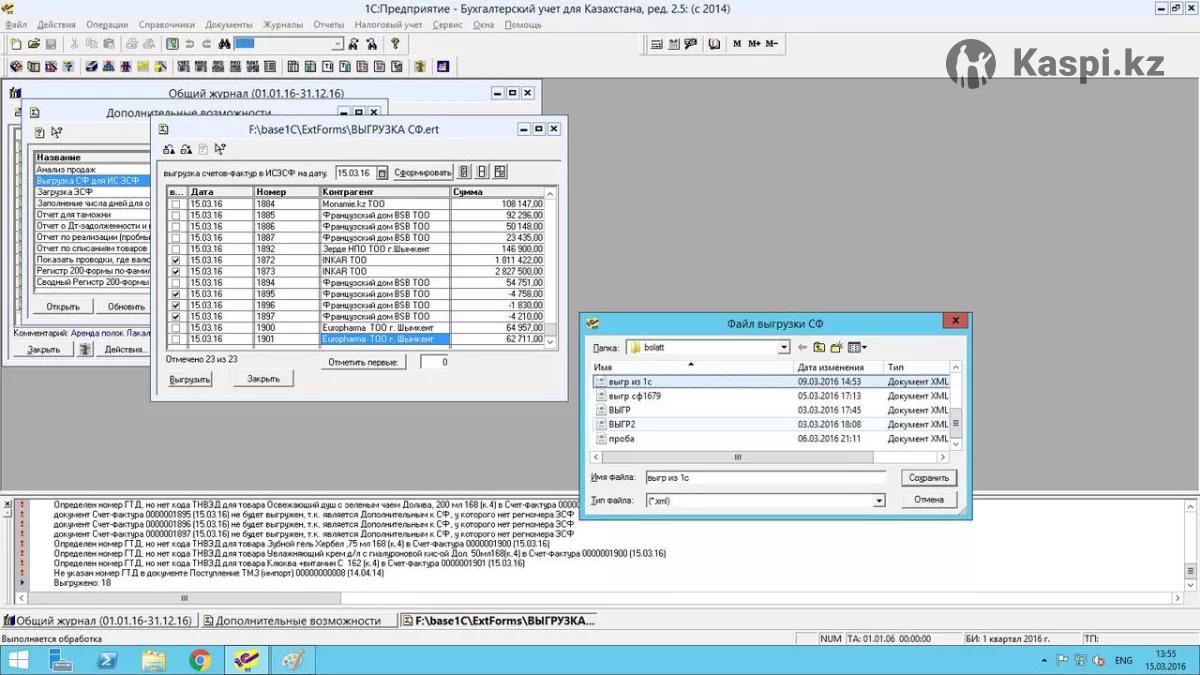Click the Print toolbar icon
Screen dimensions: 1200x675
tap(132, 44)
